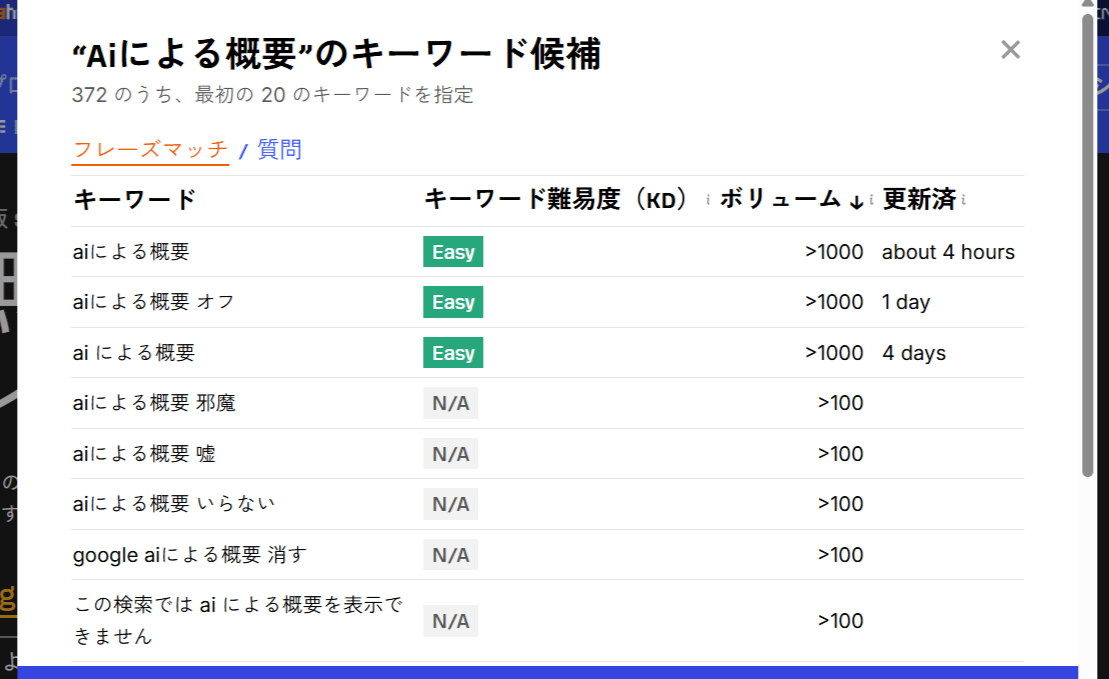This screenshot has width=1109, height=679.
Task: Click the Easy badge for aiによる概要 オフ
Action: (452, 301)
